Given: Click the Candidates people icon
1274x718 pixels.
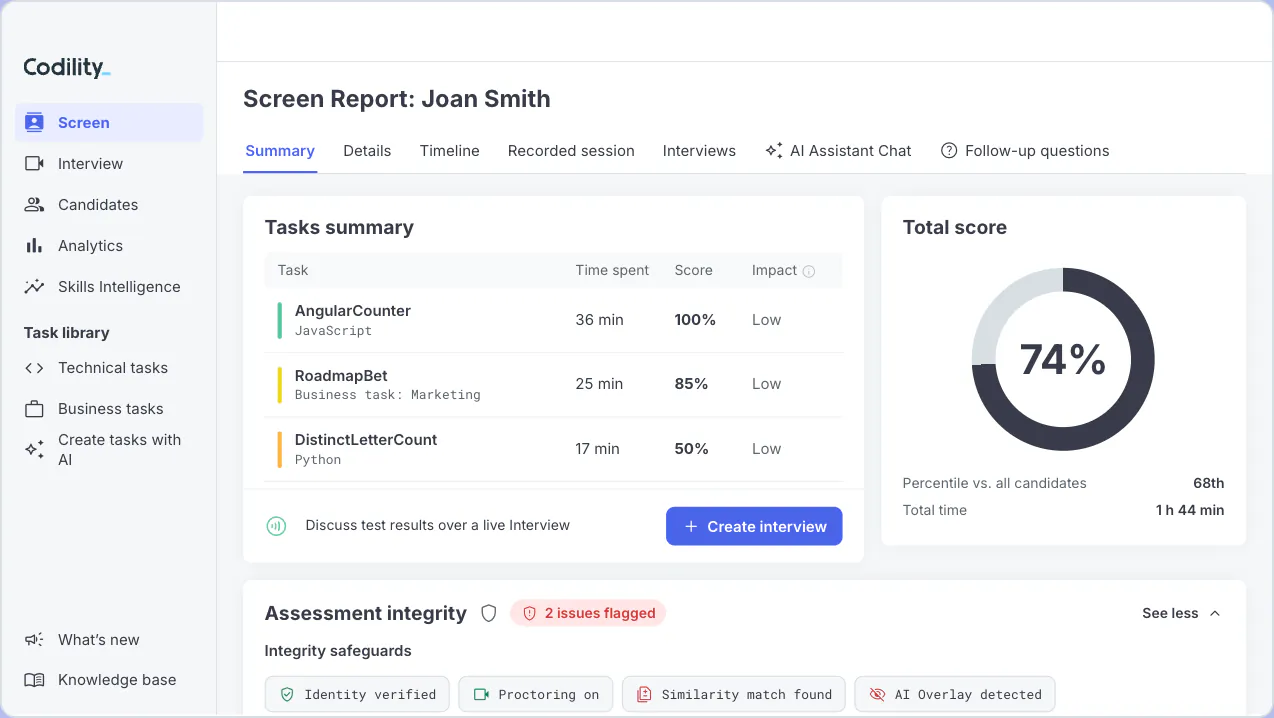Looking at the screenshot, I should (35, 205).
